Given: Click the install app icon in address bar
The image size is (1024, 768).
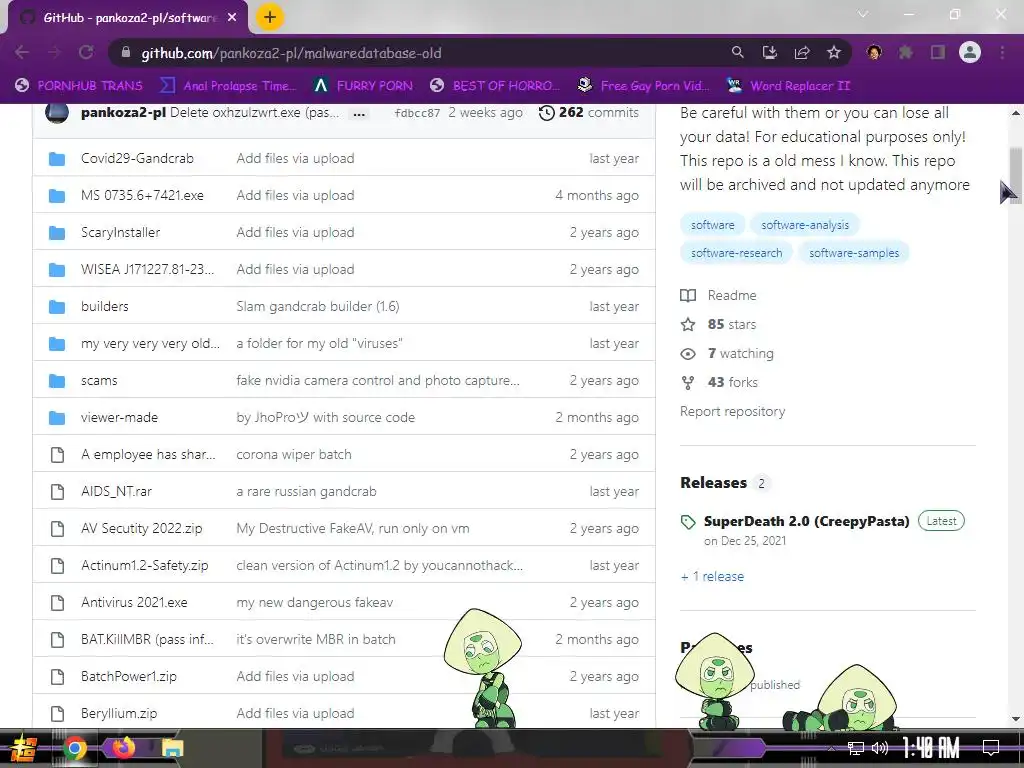Looking at the screenshot, I should coord(770,53).
